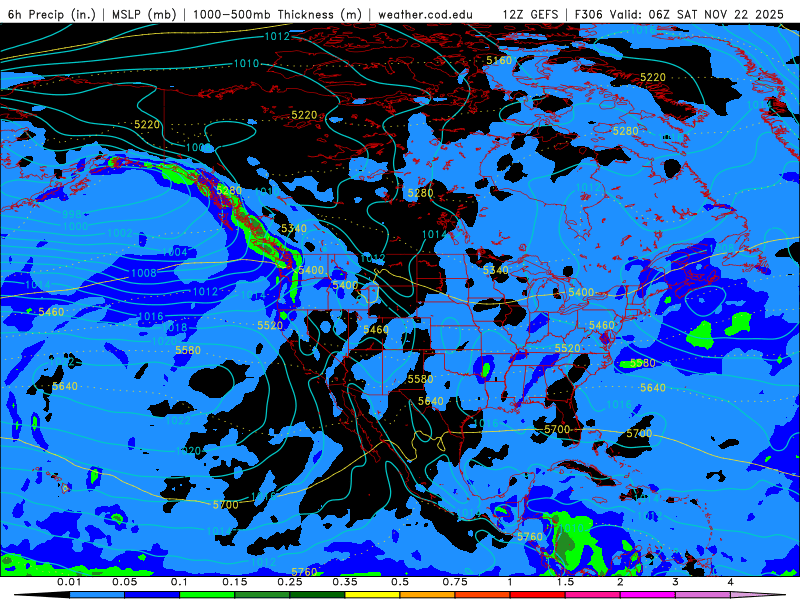Click the 1.5 legend value
The image size is (800, 600).
565,582
